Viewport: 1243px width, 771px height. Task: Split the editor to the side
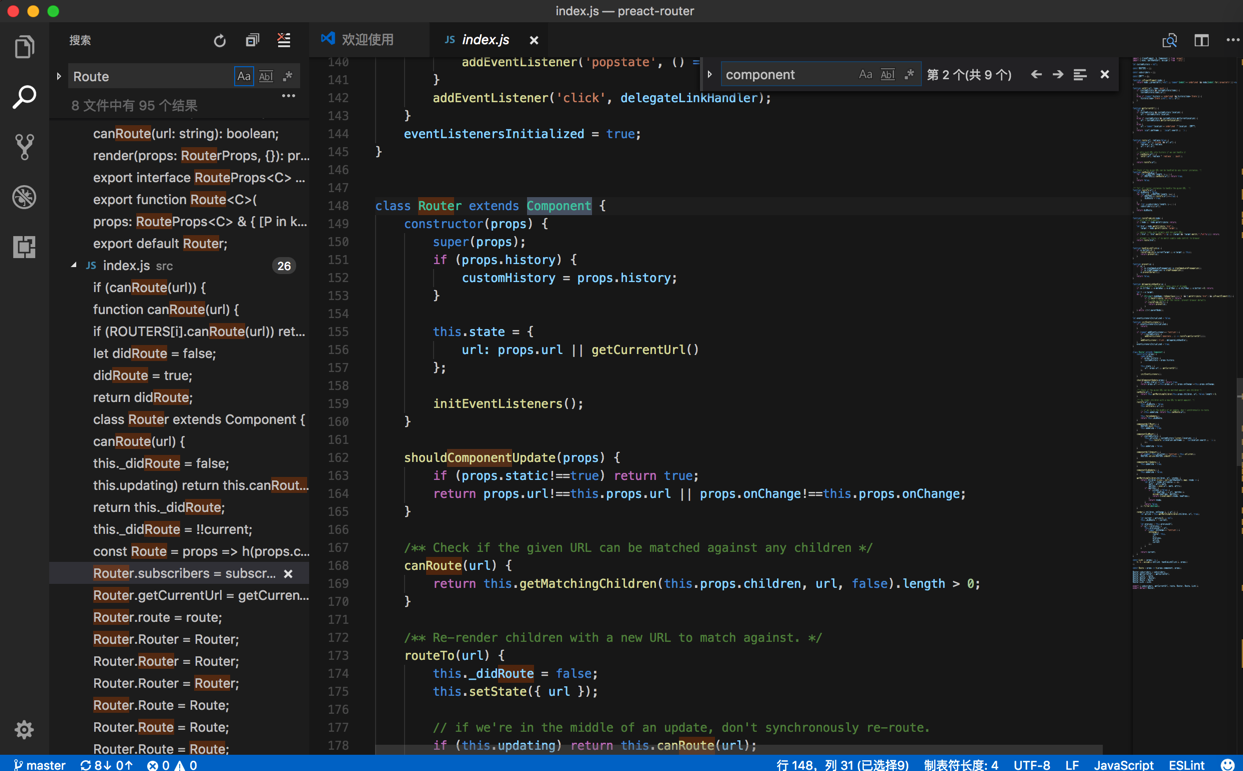pyautogui.click(x=1201, y=41)
